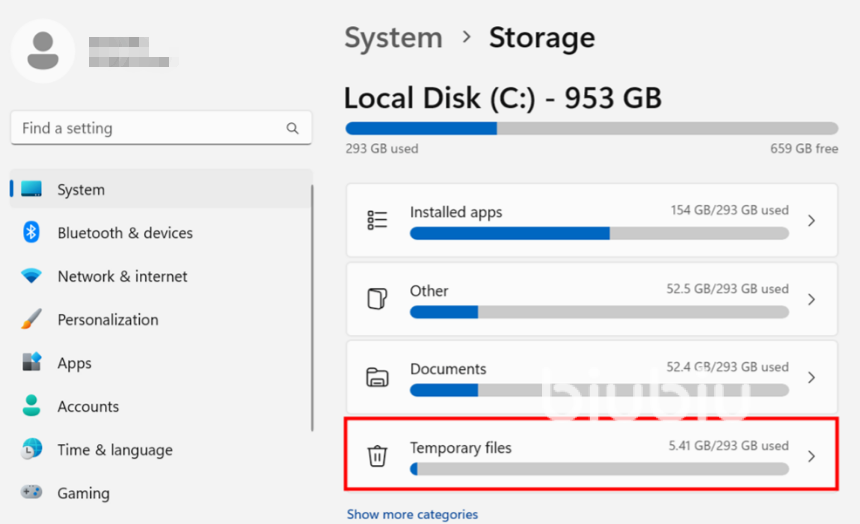The width and height of the screenshot is (860, 524).
Task: Click the Find a setting field
Action: (150, 128)
